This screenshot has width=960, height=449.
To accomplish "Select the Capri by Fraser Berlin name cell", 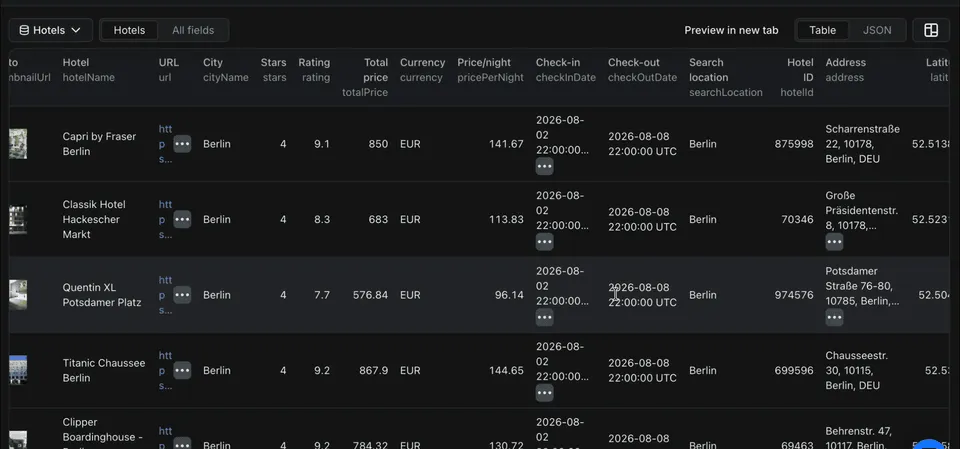I will 99,144.
